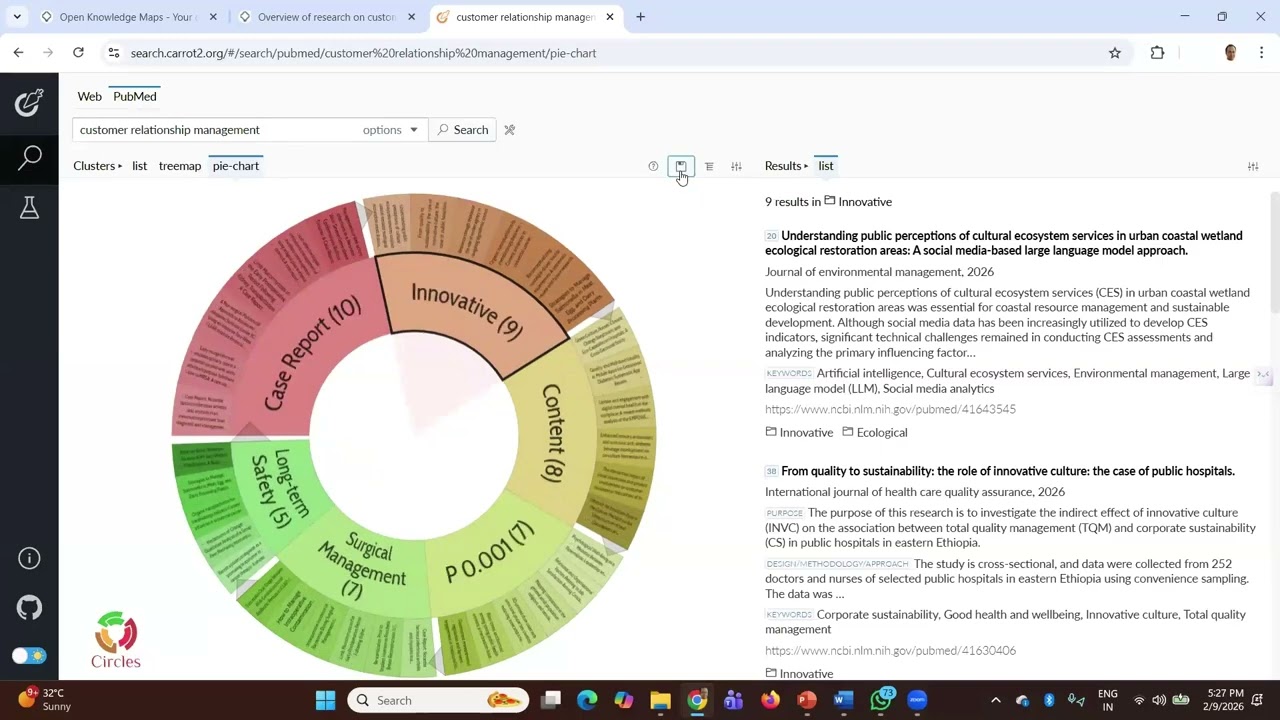Open the article on cultural ecosystem services perceptions

[x=1004, y=243]
